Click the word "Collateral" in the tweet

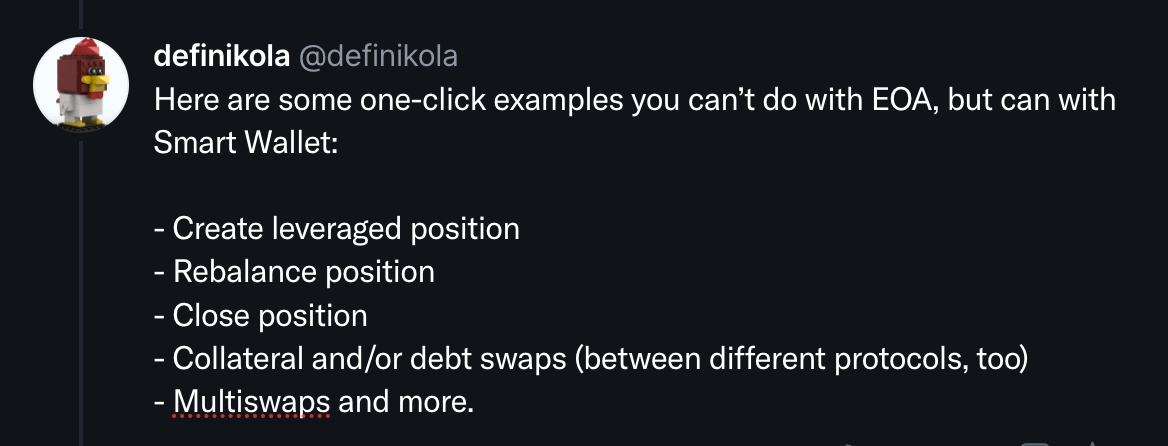(x=240, y=359)
